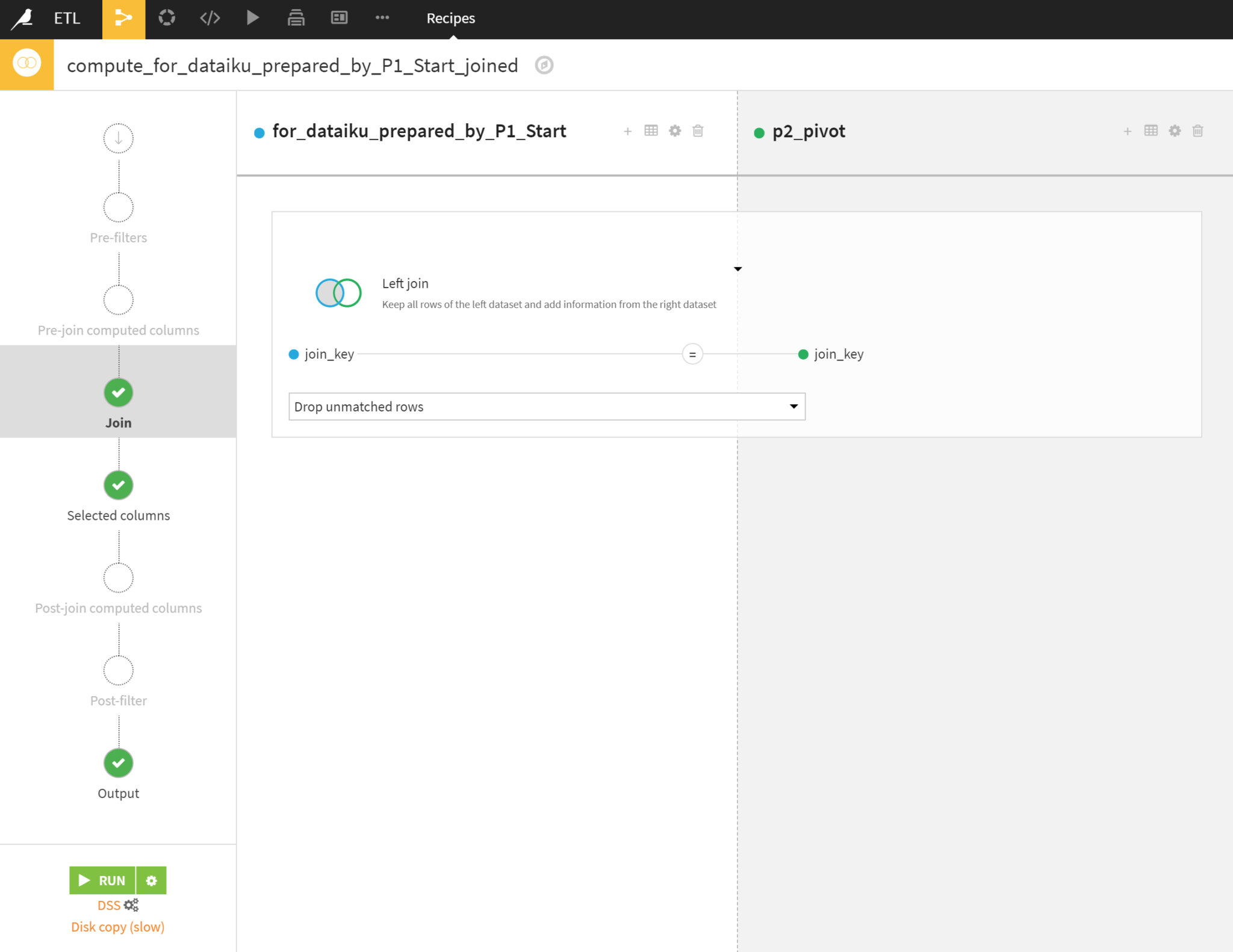Add input using plus next to for_dataiku_prepared_by_P1_Start
The width and height of the screenshot is (1233, 952).
pos(627,131)
